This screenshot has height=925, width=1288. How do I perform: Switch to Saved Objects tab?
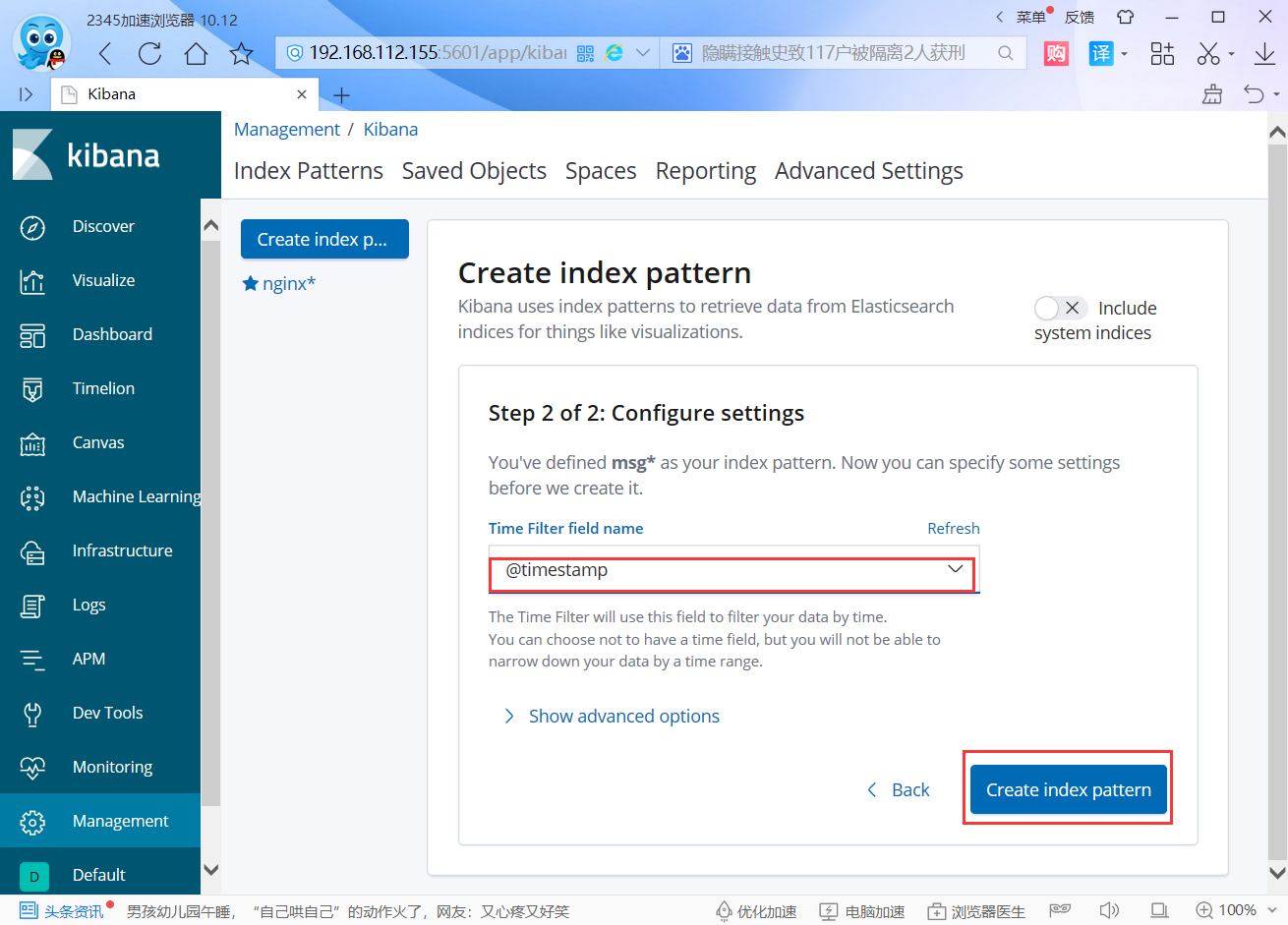click(x=474, y=171)
